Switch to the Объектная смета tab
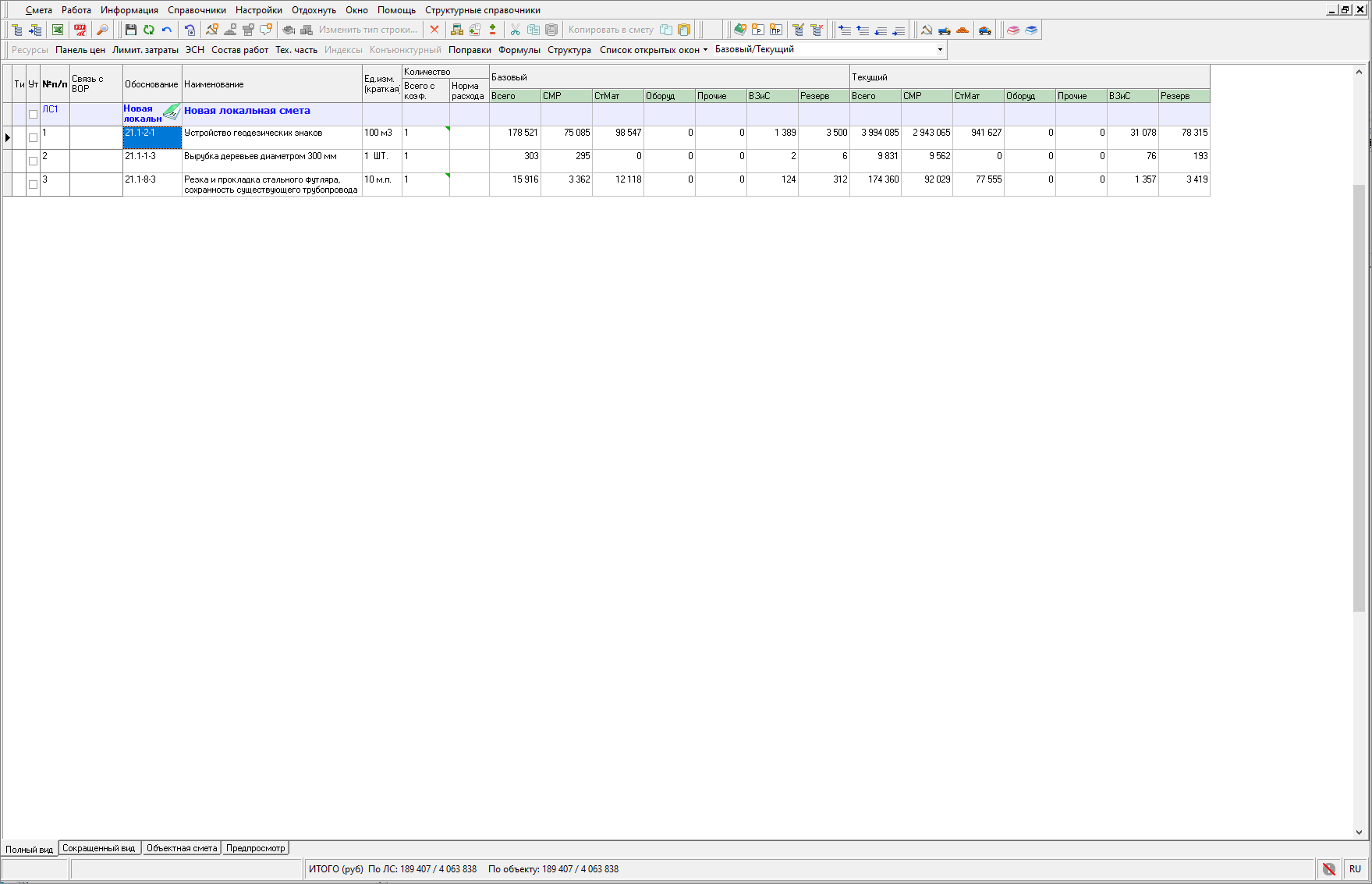 [182, 848]
